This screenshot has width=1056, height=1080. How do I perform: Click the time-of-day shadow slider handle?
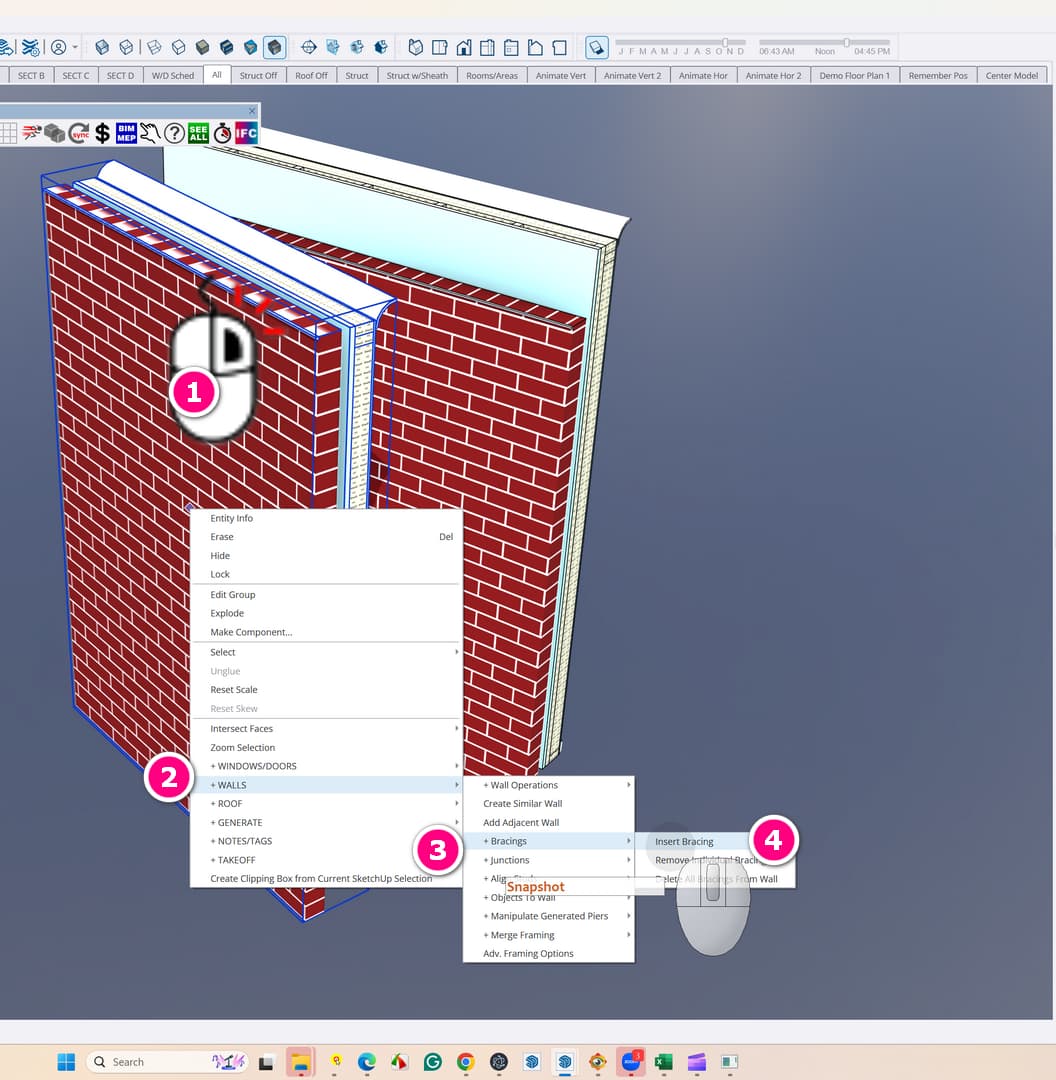[x=847, y=43]
